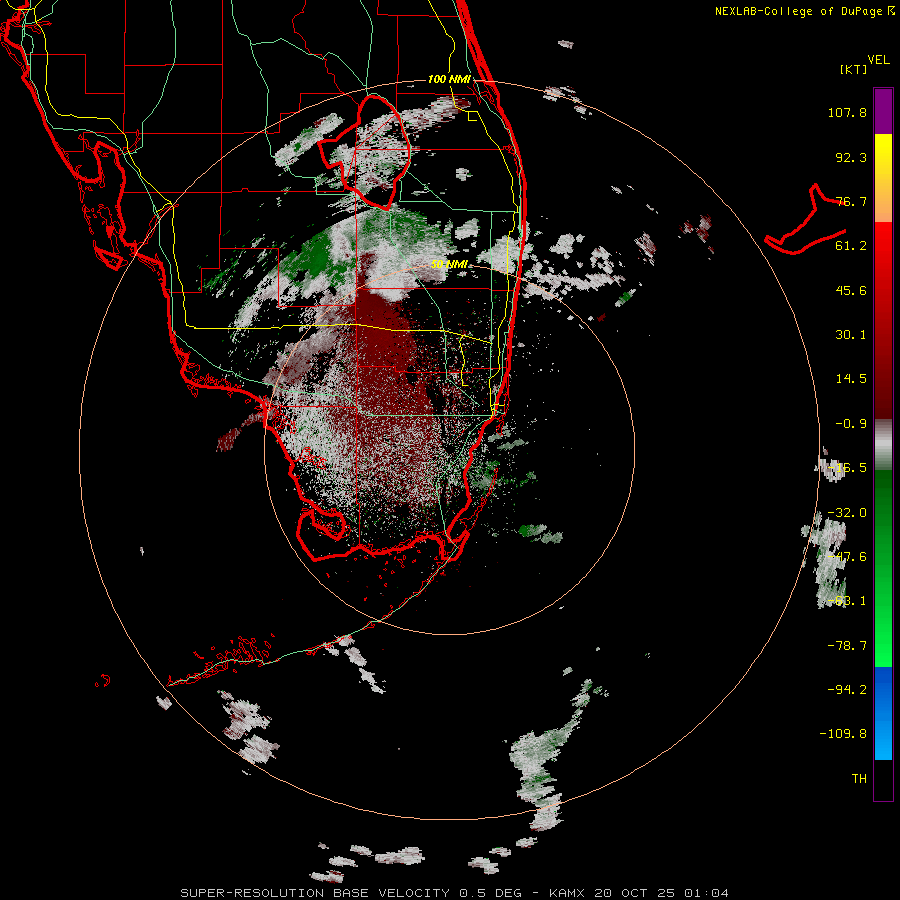Click the 107.8 legend value
This screenshot has width=900, height=900.
pos(847,112)
